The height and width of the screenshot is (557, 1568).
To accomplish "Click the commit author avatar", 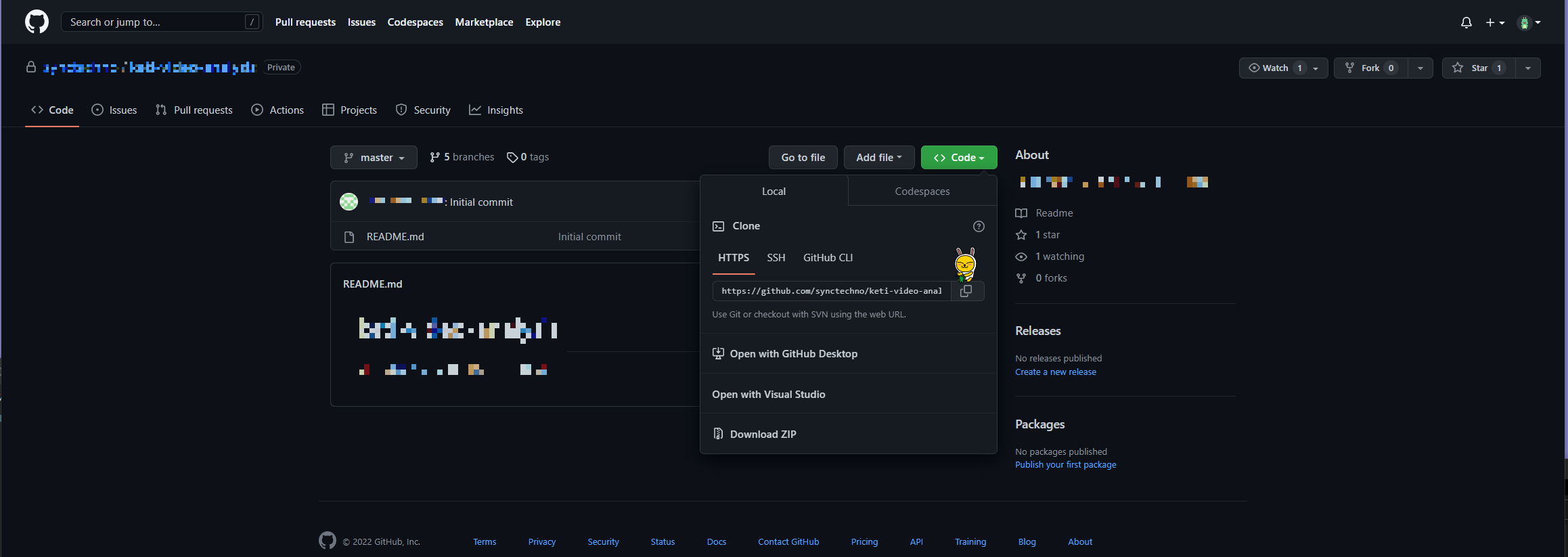I will [x=349, y=201].
